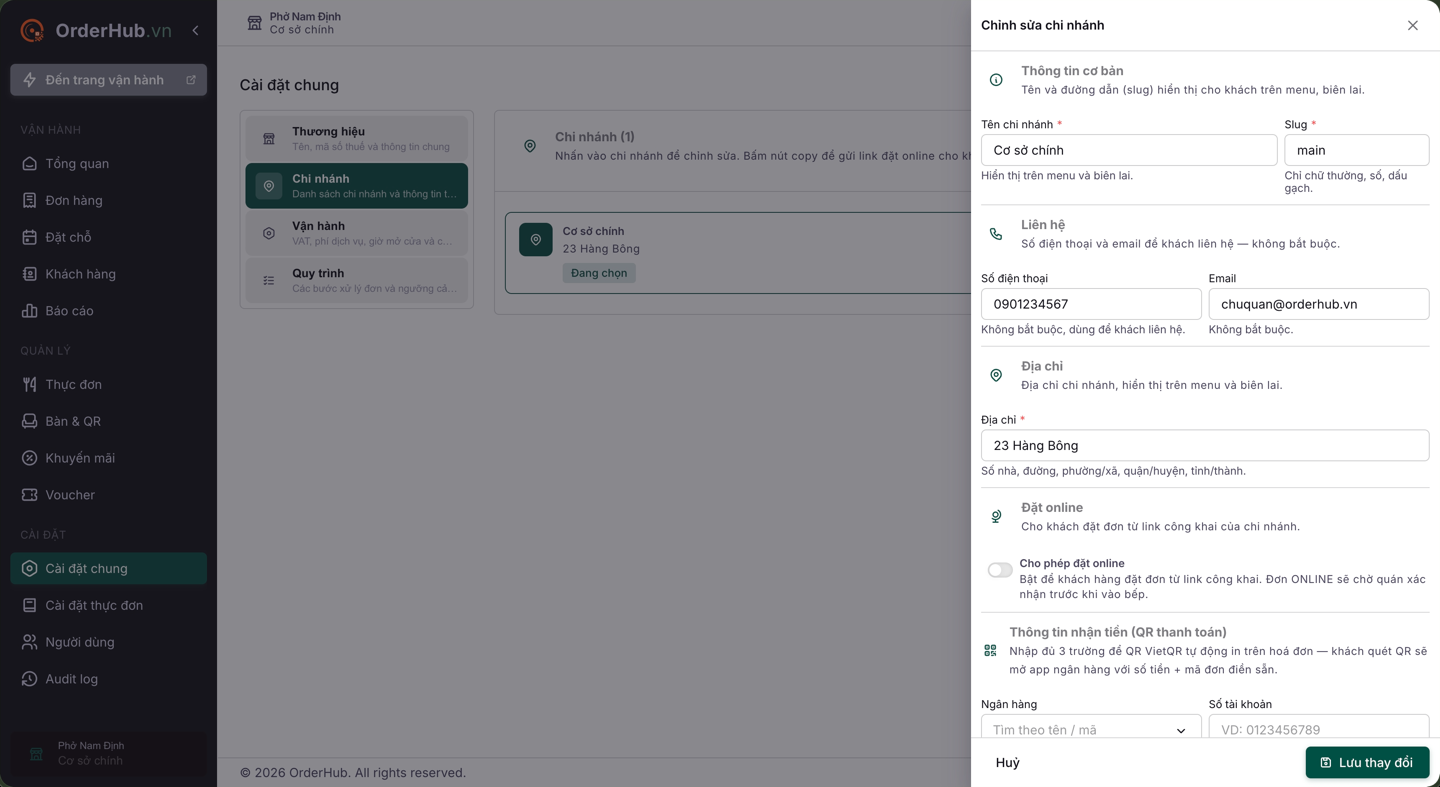Viewport: 1440px width, 787px height.
Task: Click the Thông tin cơ bản info icon
Action: [x=996, y=80]
